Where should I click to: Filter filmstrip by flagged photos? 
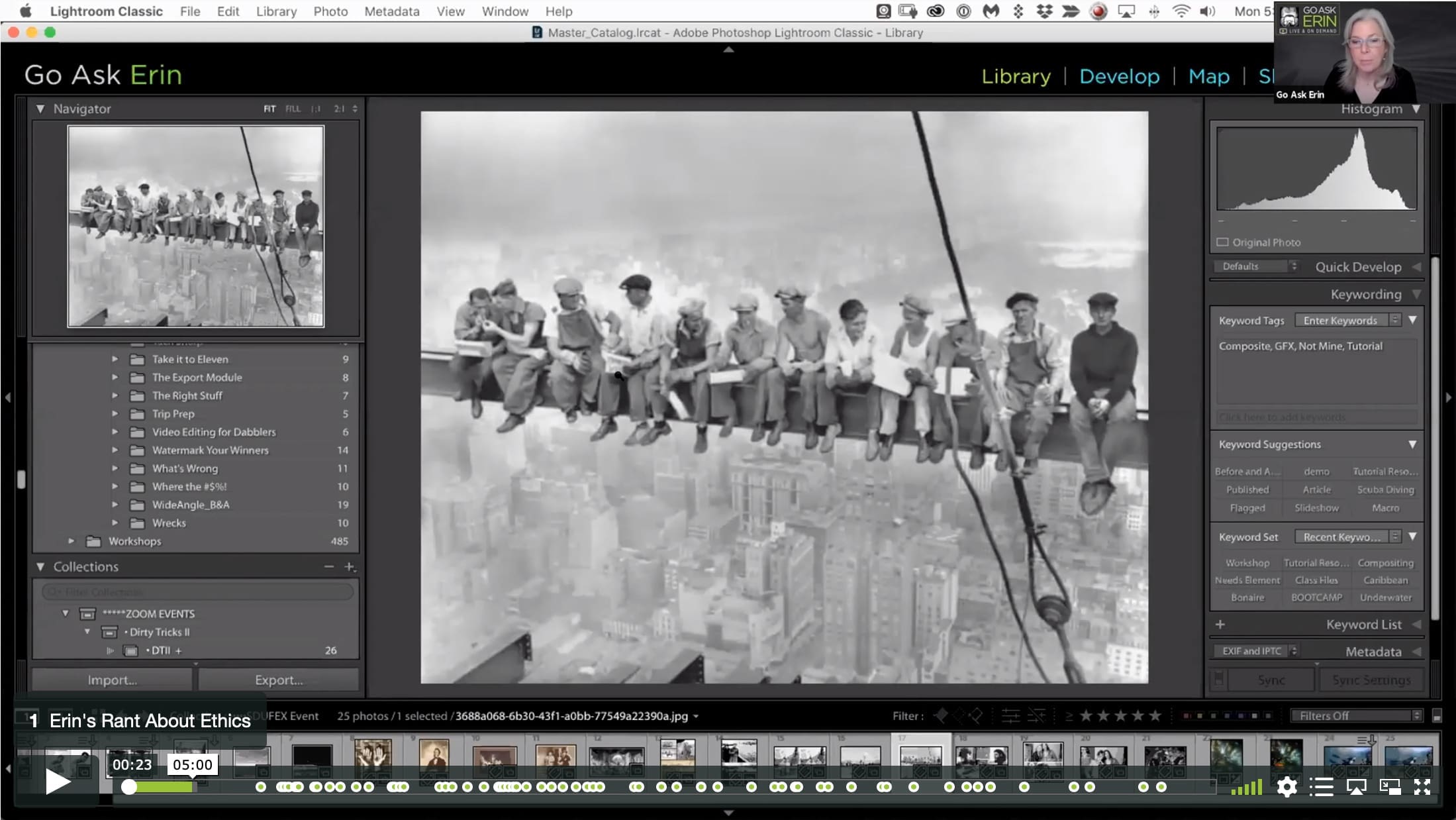[x=941, y=715]
